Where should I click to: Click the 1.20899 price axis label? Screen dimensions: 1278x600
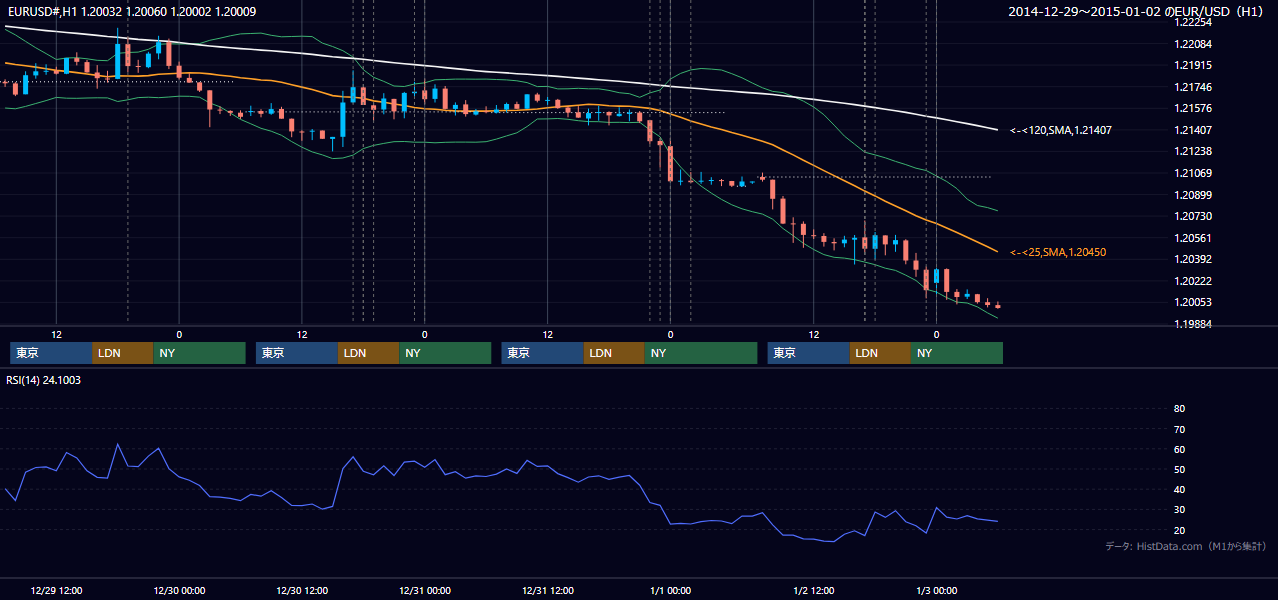pos(1193,195)
